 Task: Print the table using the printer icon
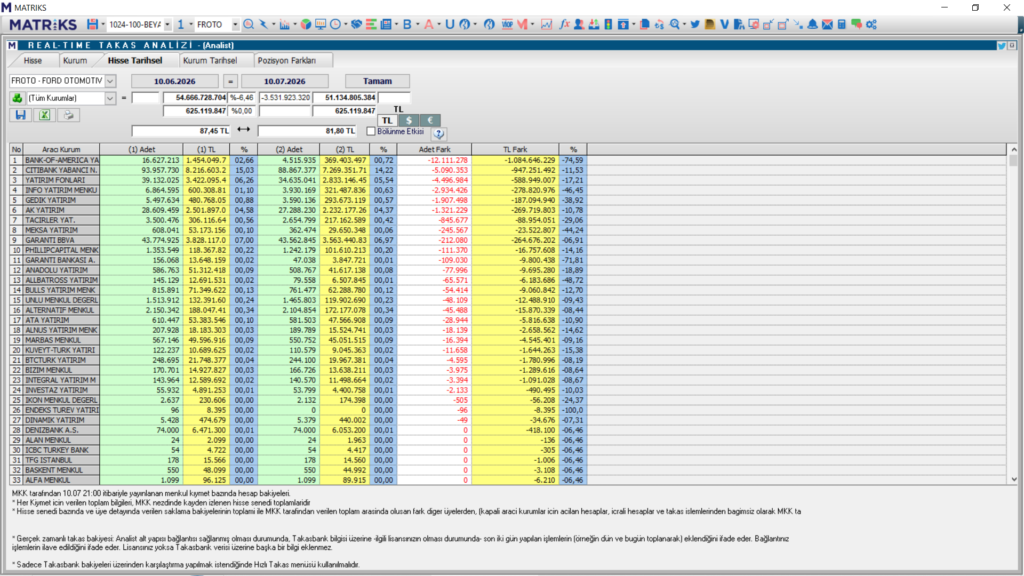point(68,115)
